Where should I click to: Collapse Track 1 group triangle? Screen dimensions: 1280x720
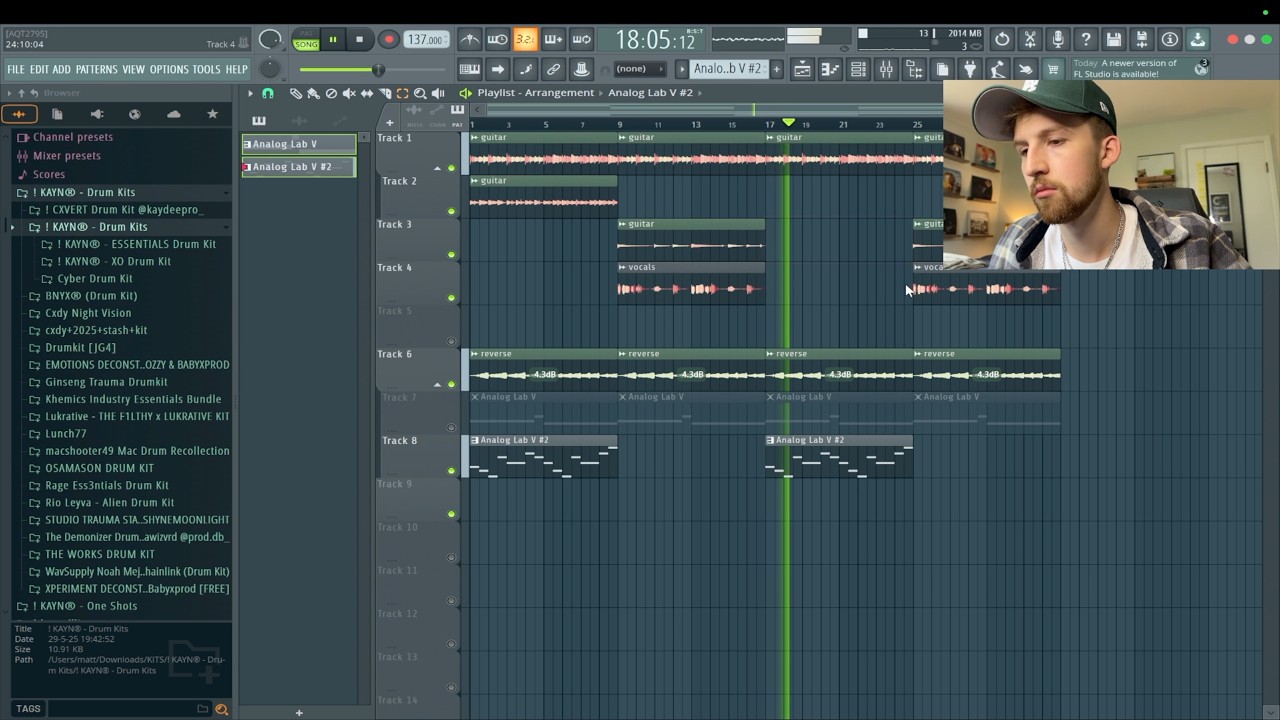tap(437, 168)
